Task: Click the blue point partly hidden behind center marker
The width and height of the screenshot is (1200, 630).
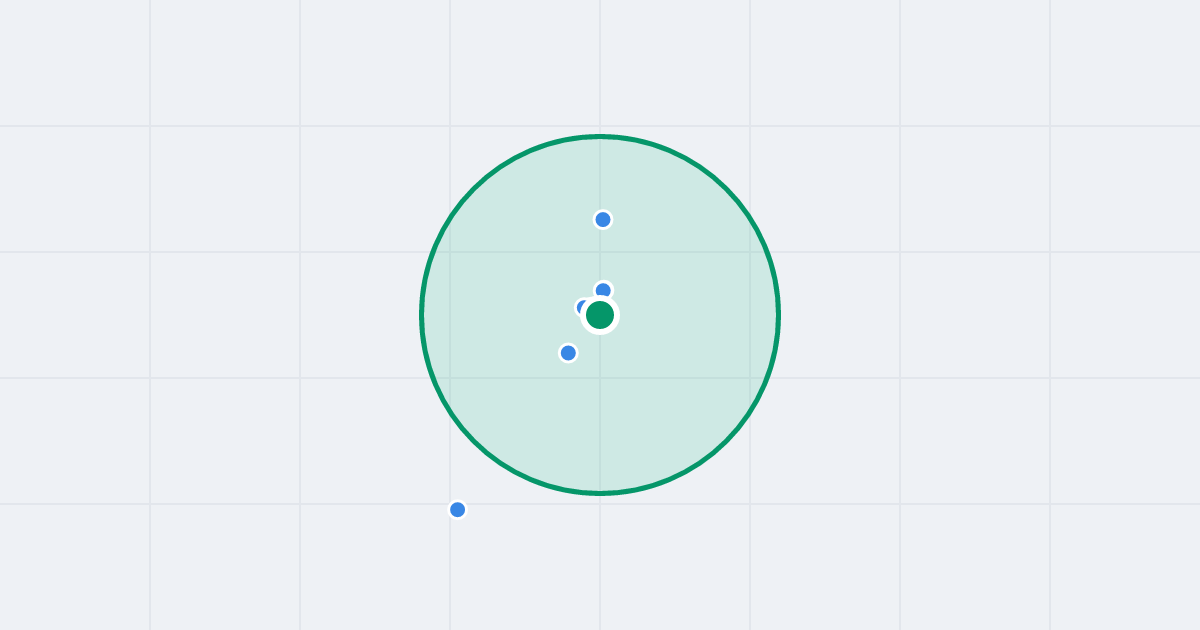Action: [581, 307]
